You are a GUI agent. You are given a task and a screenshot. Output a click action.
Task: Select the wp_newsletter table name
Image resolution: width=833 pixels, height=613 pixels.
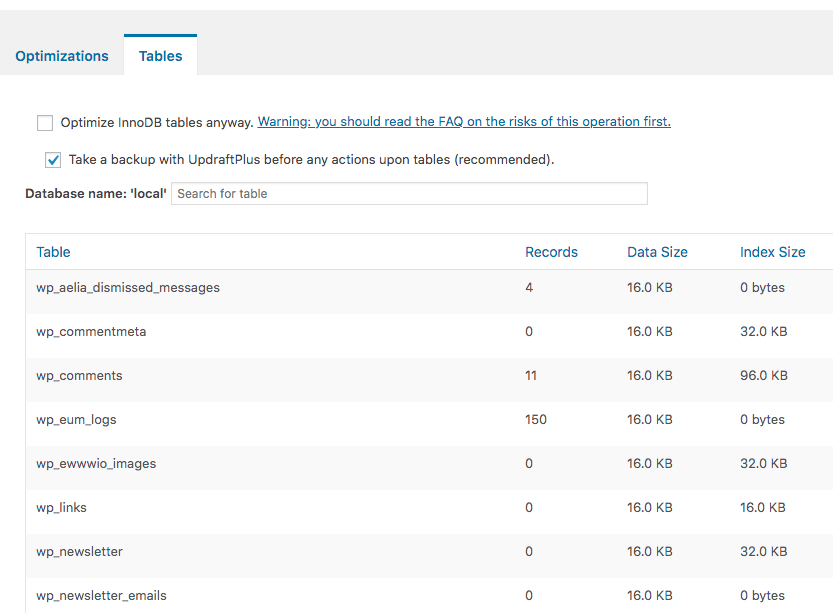coord(80,552)
